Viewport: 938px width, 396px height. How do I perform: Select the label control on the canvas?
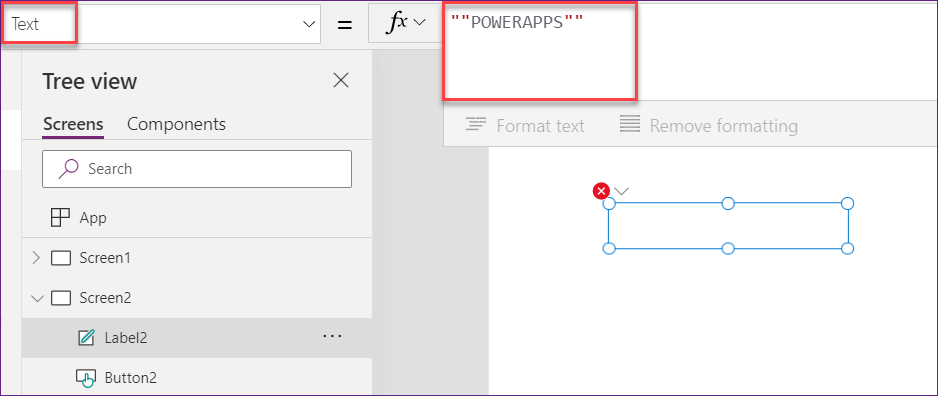(728, 226)
